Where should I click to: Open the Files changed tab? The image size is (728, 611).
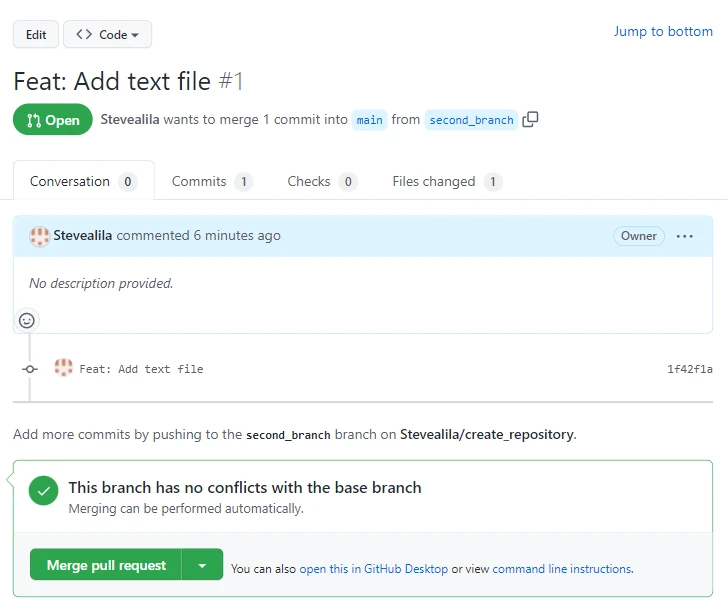[x=446, y=181]
